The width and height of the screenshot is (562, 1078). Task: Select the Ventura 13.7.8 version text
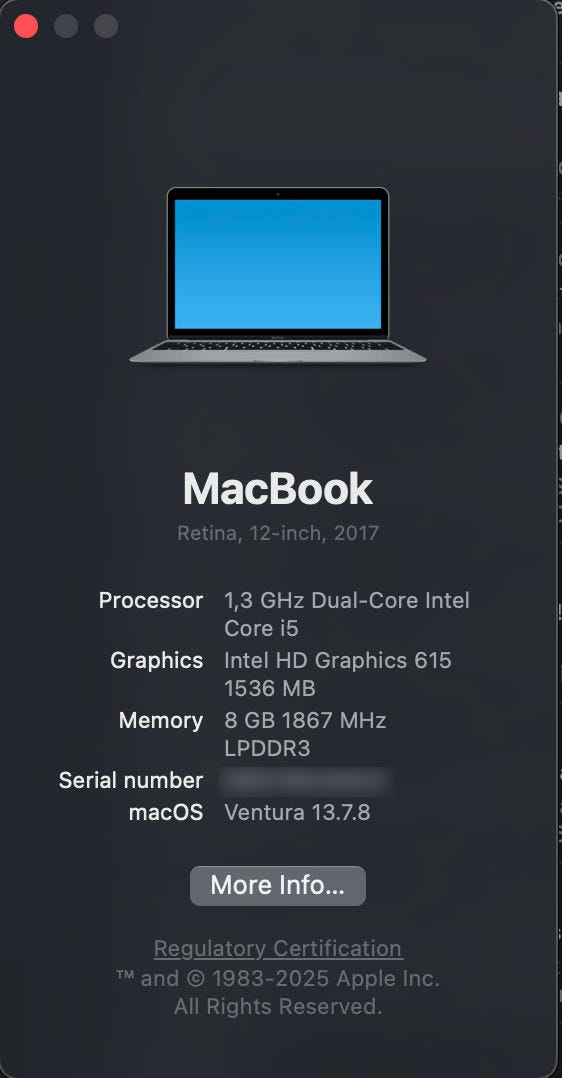click(x=297, y=813)
